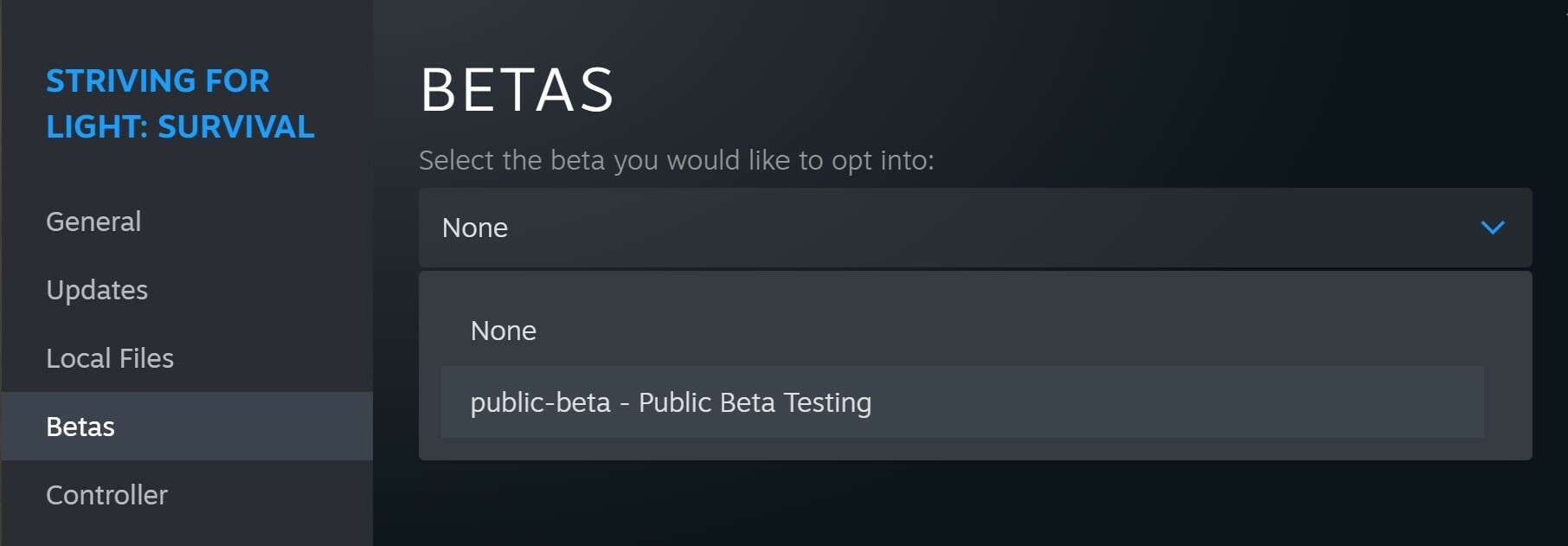Click the word 'Files' in Local Files
Viewport: 1568px width, 546px height.
(x=146, y=358)
